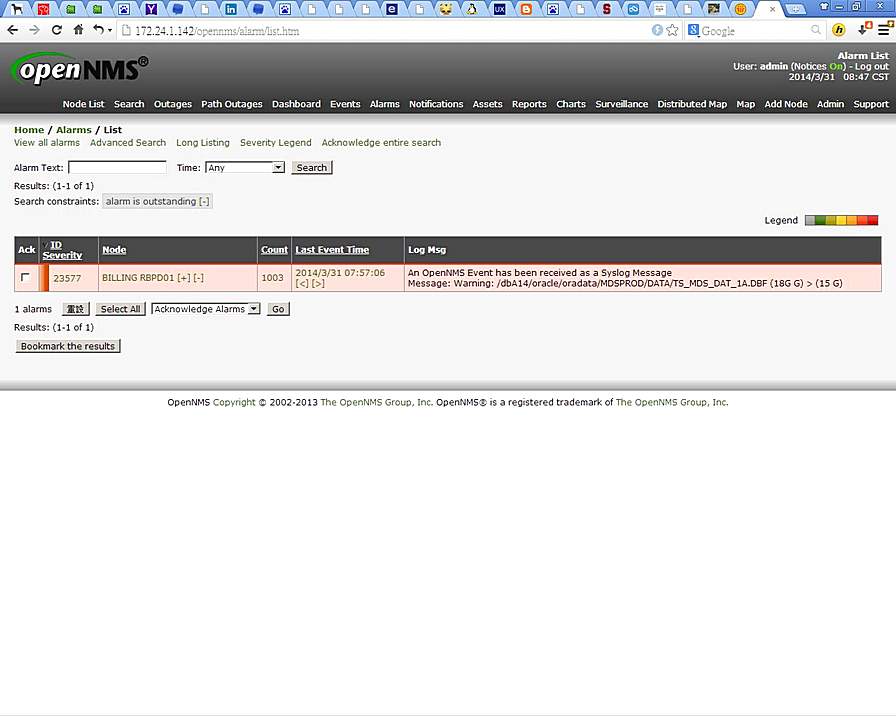Open Node List in the navigation bar
Image resolution: width=896 pixels, height=717 pixels.
[83, 104]
